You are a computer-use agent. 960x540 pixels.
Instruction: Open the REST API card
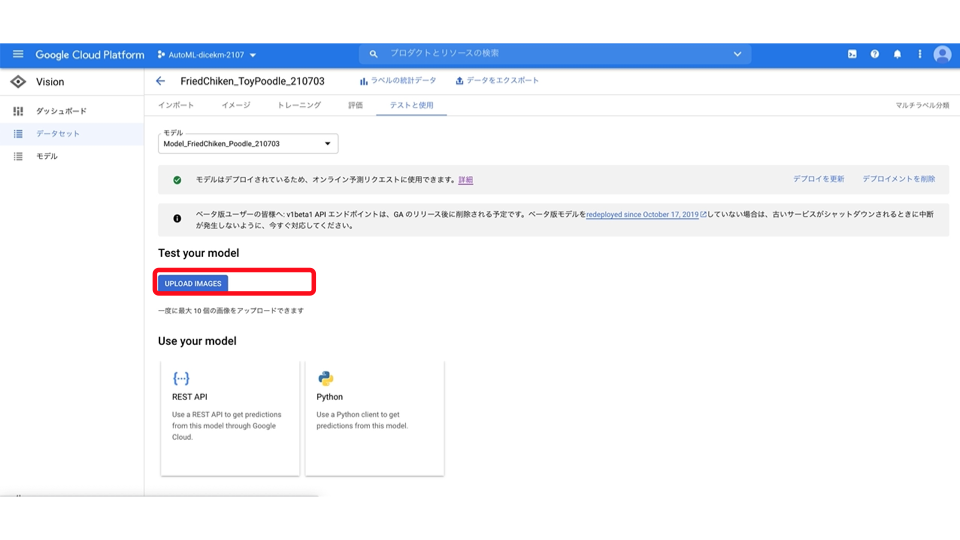tap(230, 418)
